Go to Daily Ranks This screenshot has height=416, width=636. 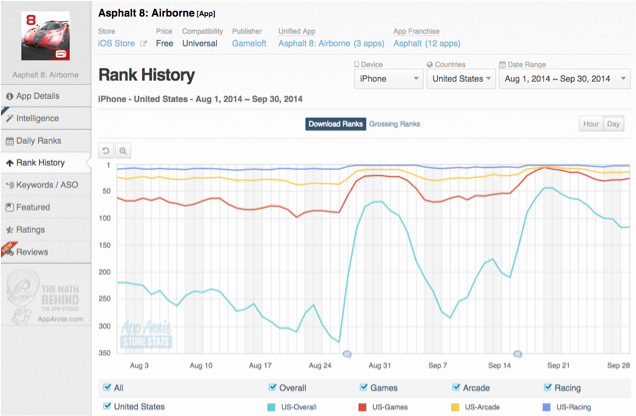(x=46, y=141)
